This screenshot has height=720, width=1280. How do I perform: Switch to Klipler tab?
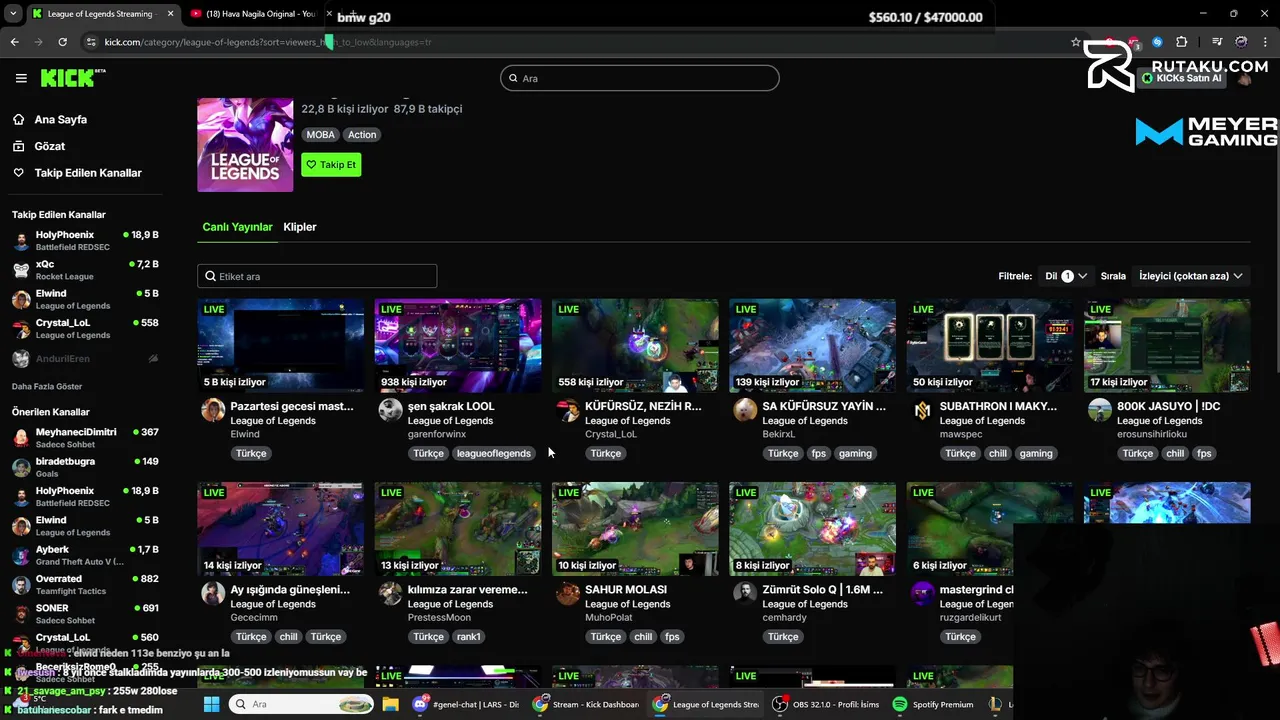(x=300, y=227)
